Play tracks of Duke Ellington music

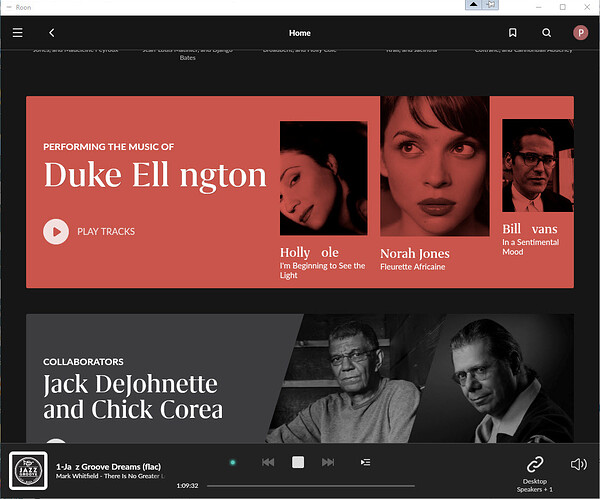[x=56, y=232]
